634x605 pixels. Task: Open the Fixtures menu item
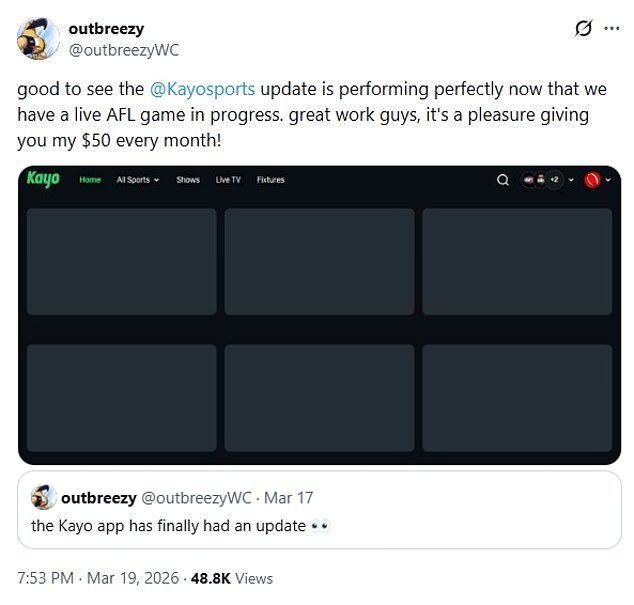271,180
